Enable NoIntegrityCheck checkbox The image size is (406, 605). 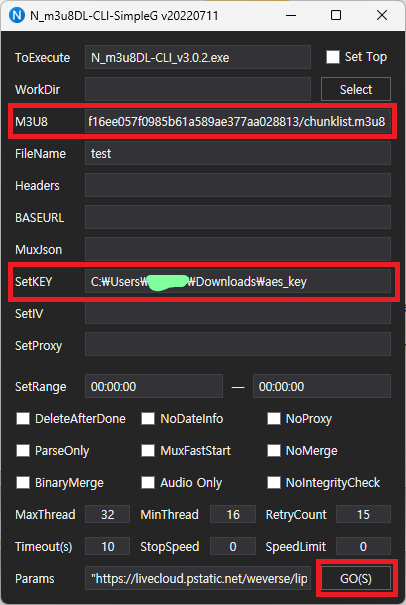coord(274,482)
